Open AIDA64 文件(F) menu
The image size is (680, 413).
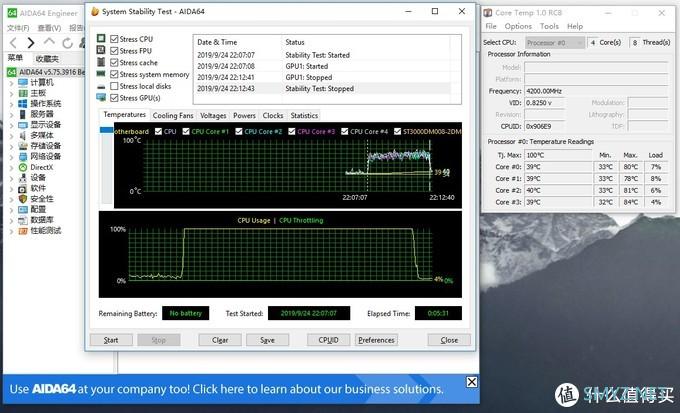click(x=18, y=28)
